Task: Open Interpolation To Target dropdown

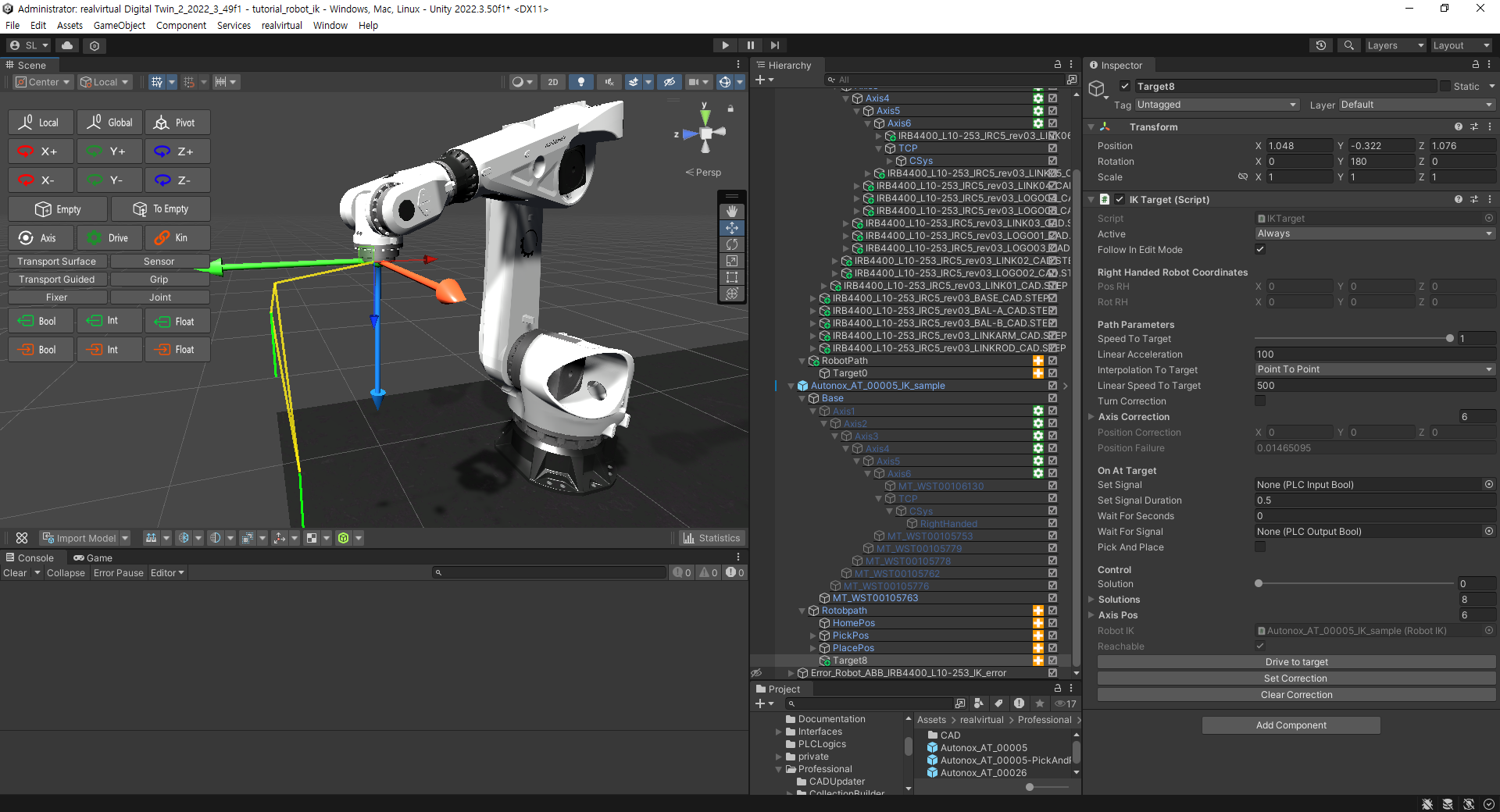Action: click(1375, 370)
